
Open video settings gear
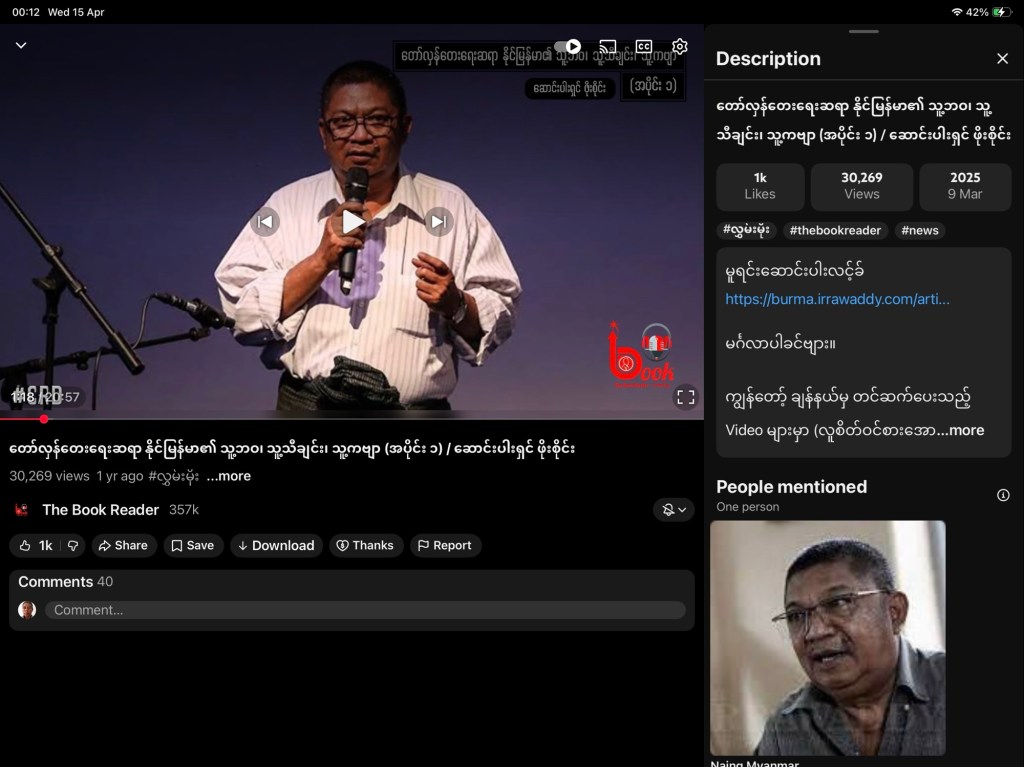click(680, 47)
